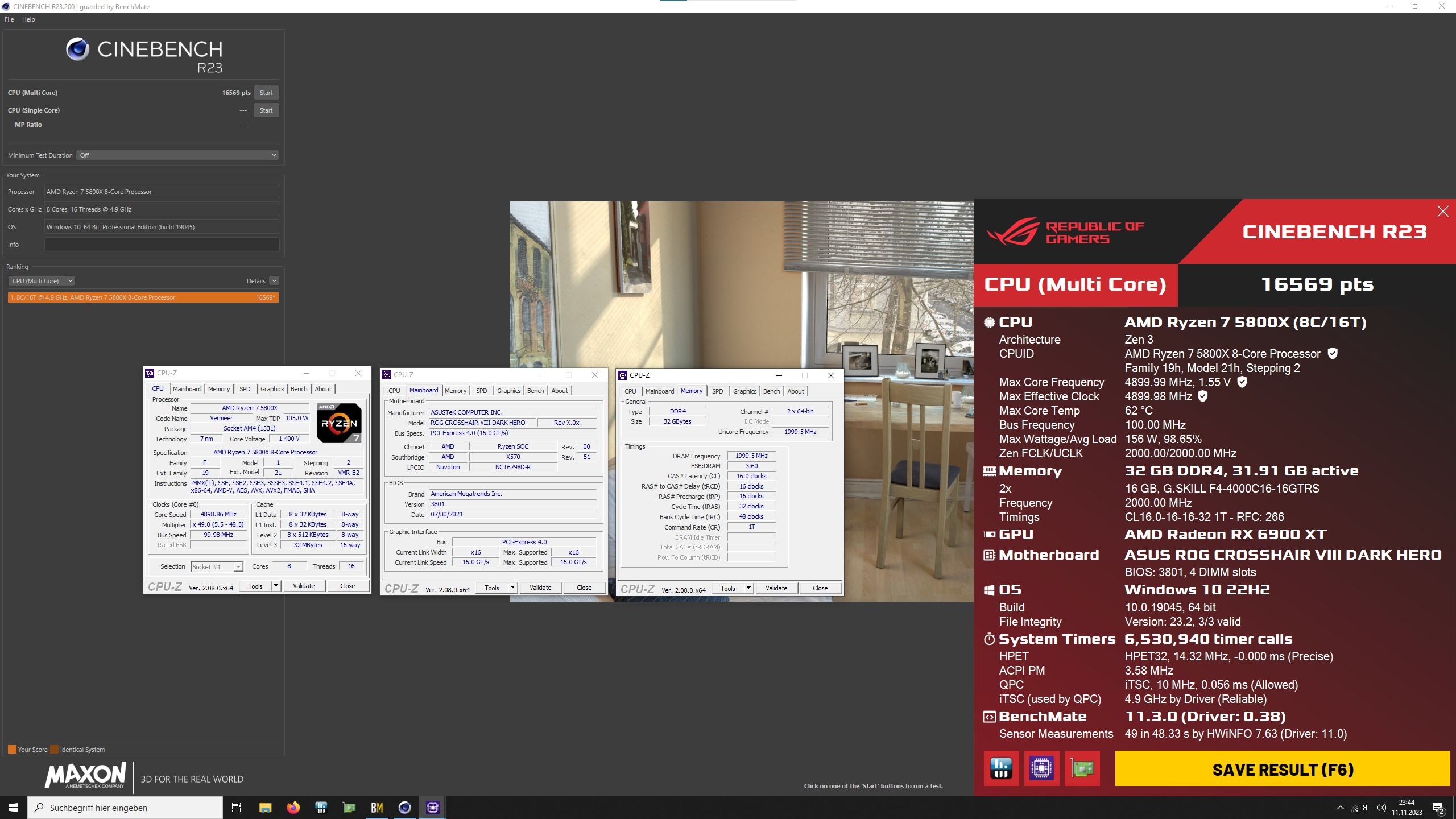The height and width of the screenshot is (819, 1456).
Task: Click the Cinebench rendered room preview
Action: 741,284
